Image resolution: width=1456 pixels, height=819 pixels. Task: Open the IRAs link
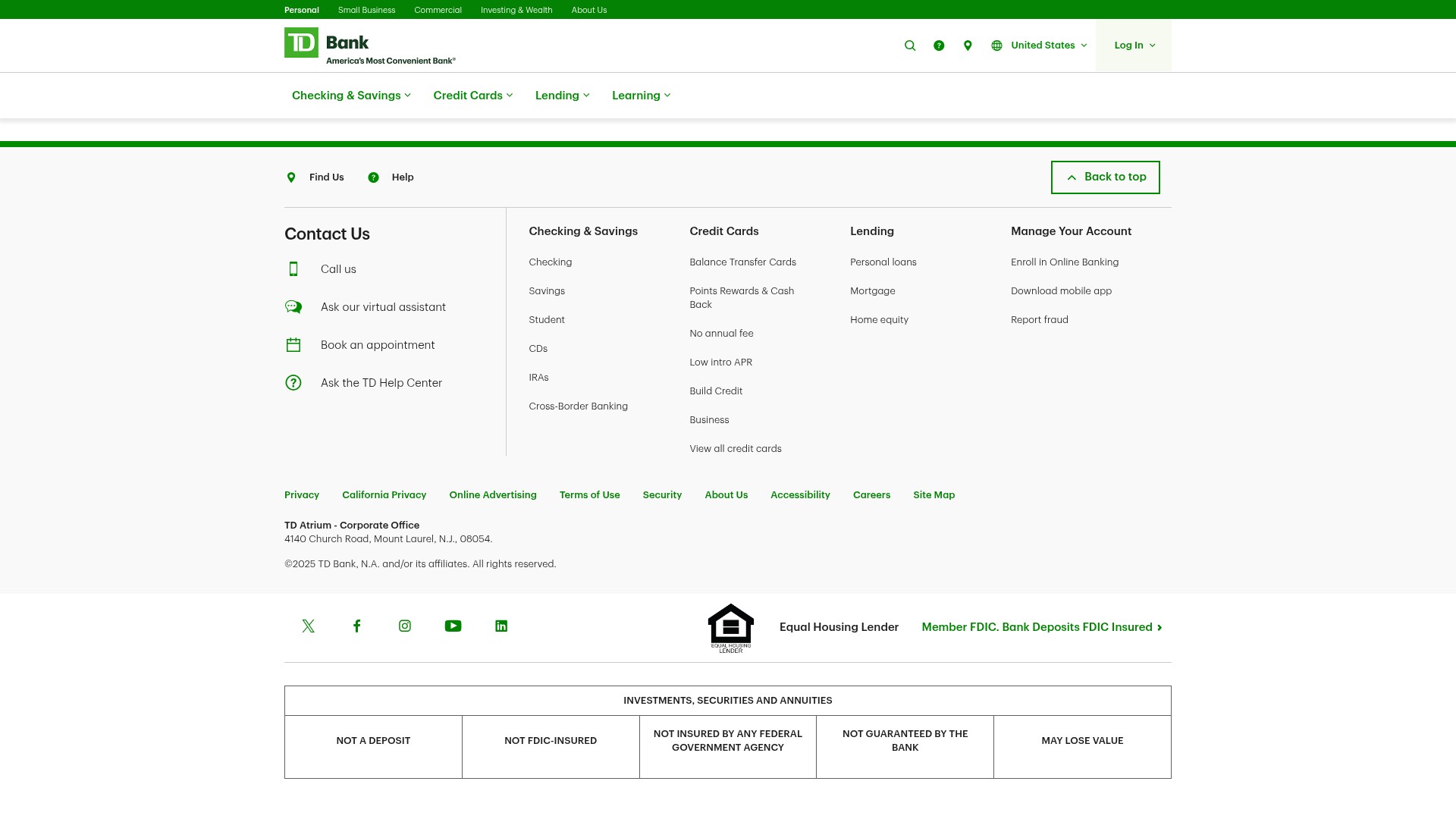(x=538, y=378)
